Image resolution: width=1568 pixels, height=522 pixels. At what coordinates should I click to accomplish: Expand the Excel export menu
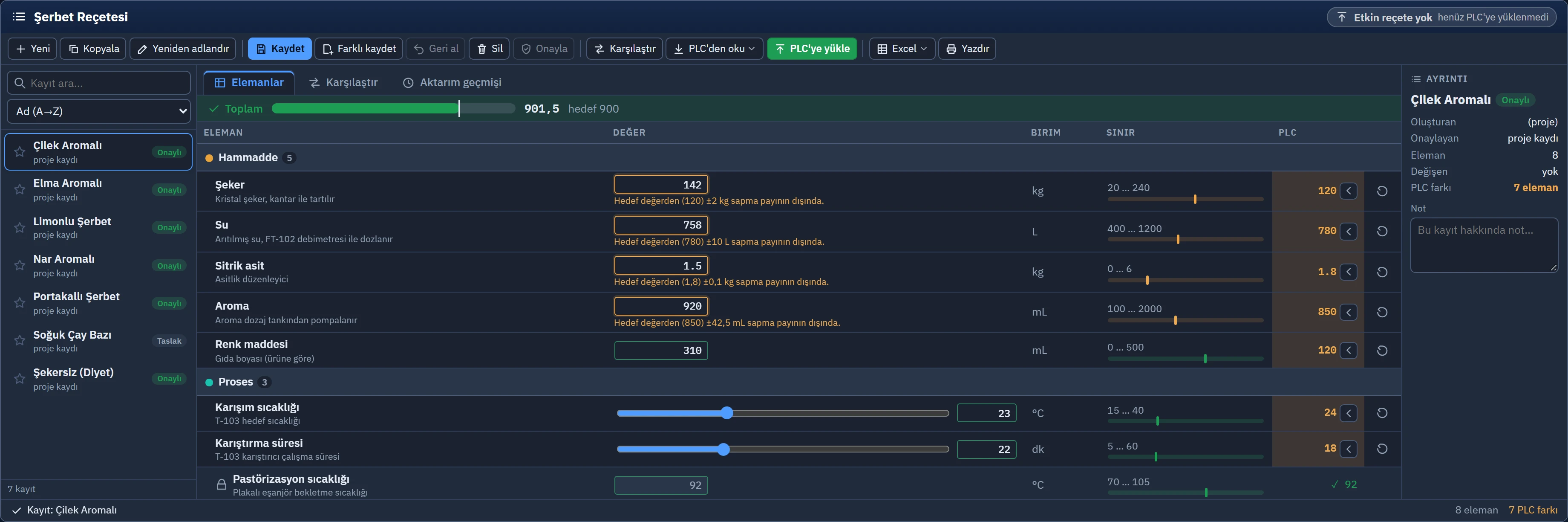point(902,49)
